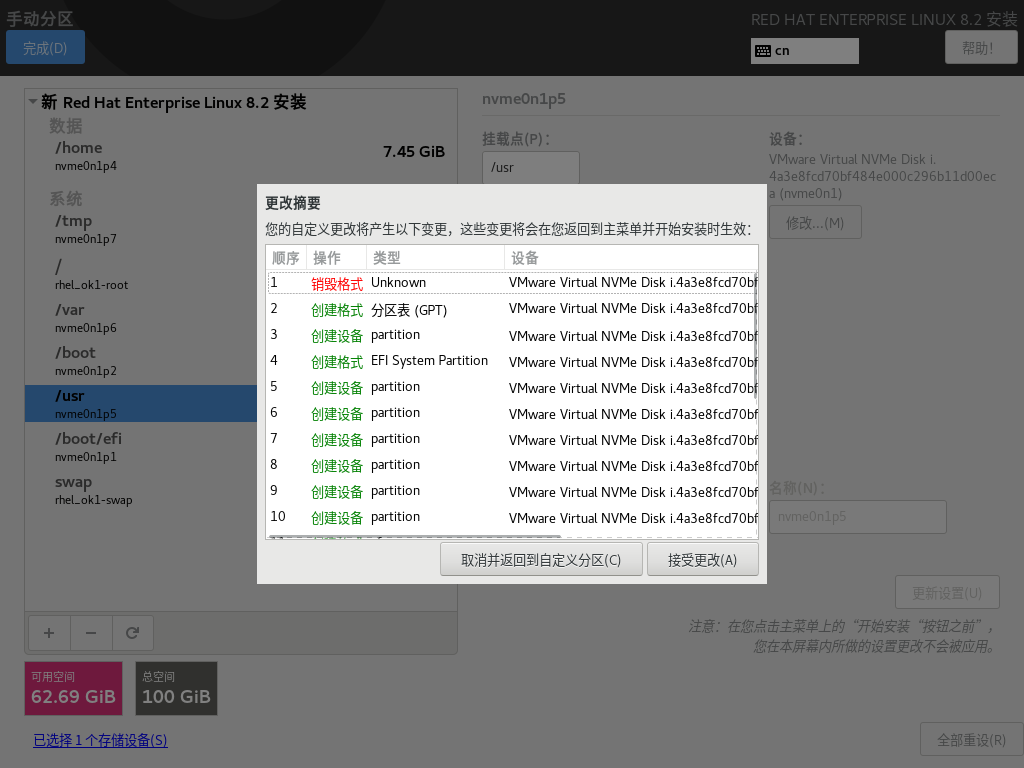Select row 1 销毁格式 Unknown

coord(511,283)
